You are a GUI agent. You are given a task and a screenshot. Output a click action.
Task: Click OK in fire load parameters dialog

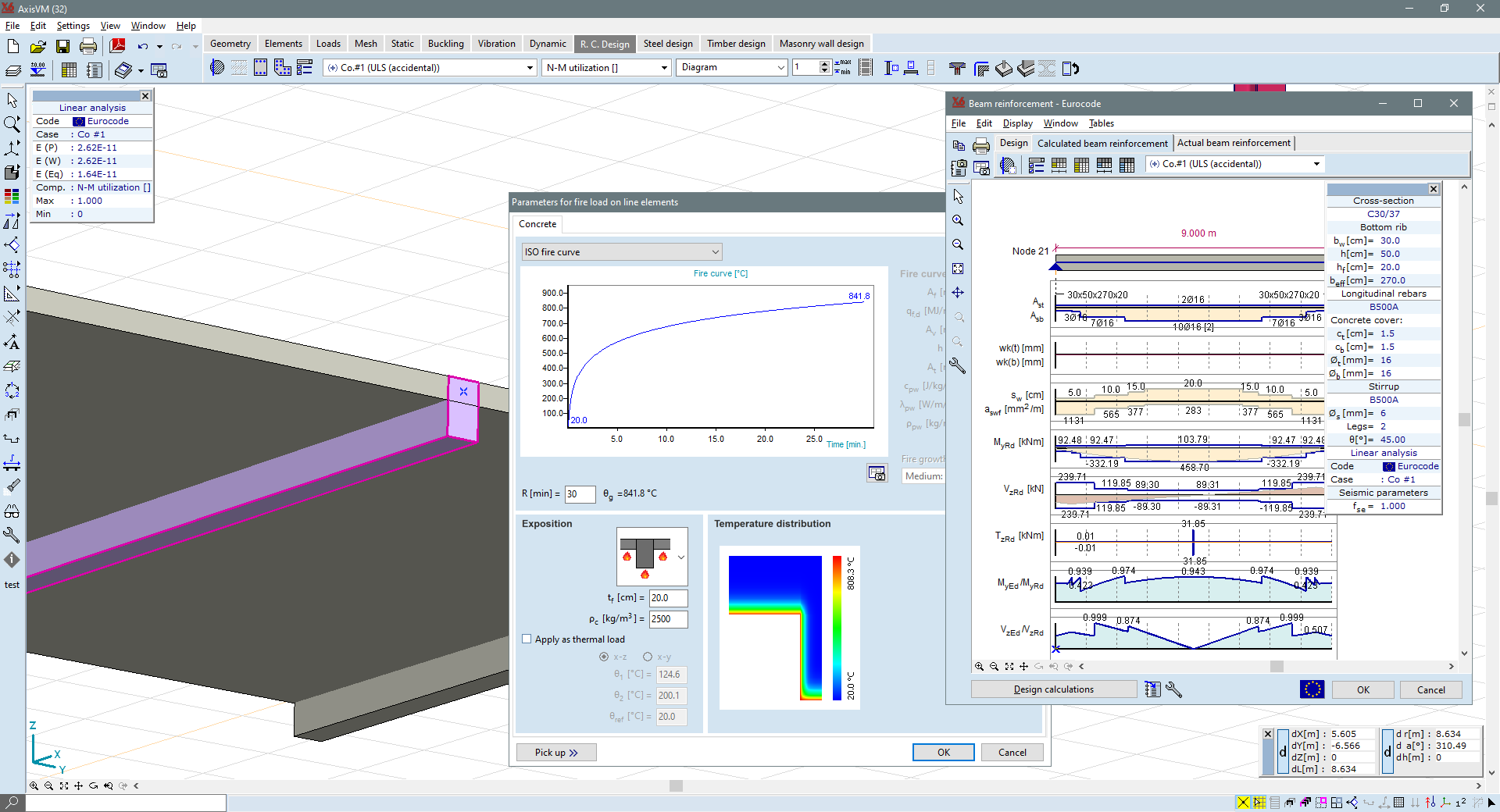[x=944, y=753]
